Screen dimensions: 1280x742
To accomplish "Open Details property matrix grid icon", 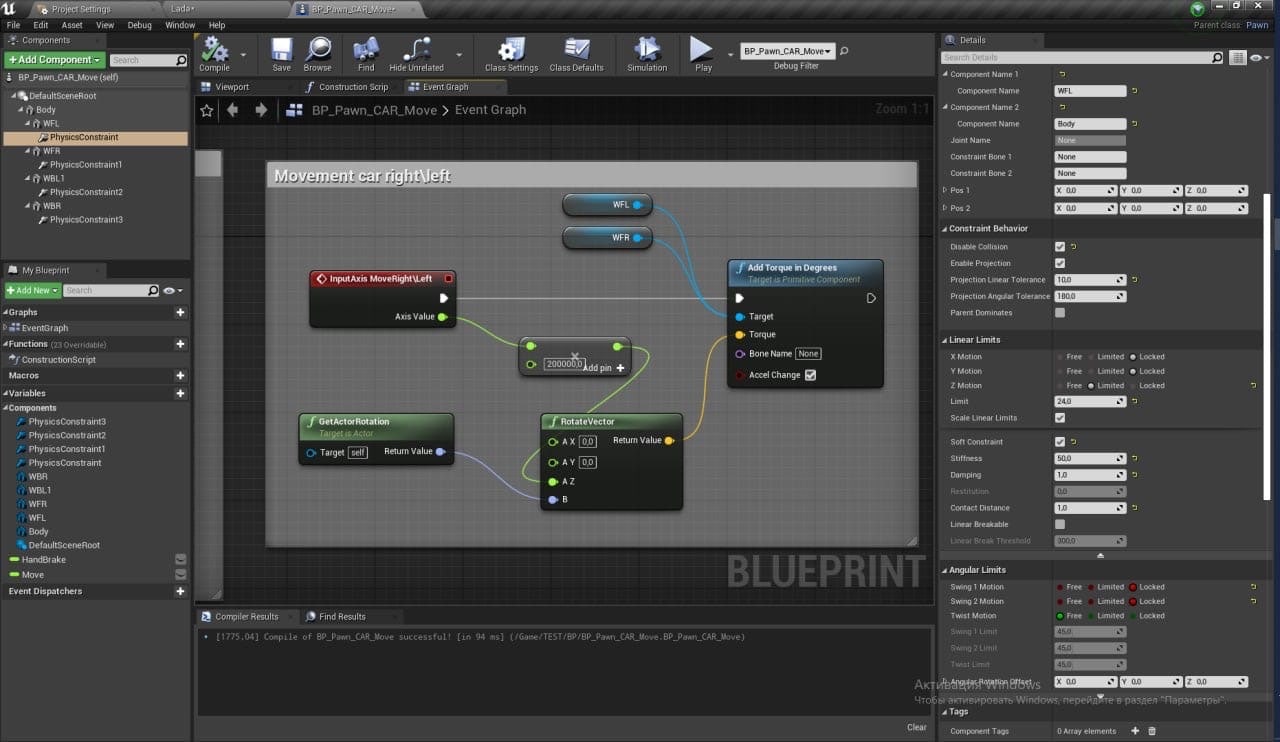I will (x=1238, y=58).
